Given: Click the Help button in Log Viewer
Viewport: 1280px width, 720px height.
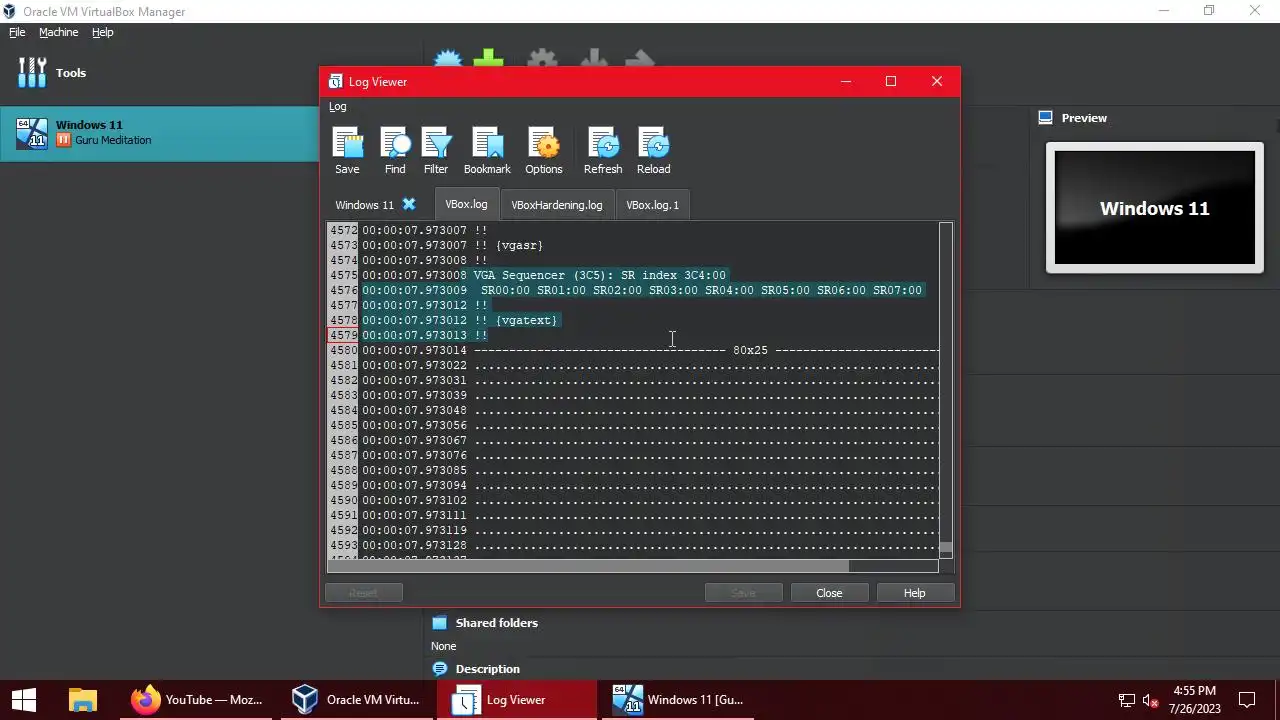Looking at the screenshot, I should (915, 593).
